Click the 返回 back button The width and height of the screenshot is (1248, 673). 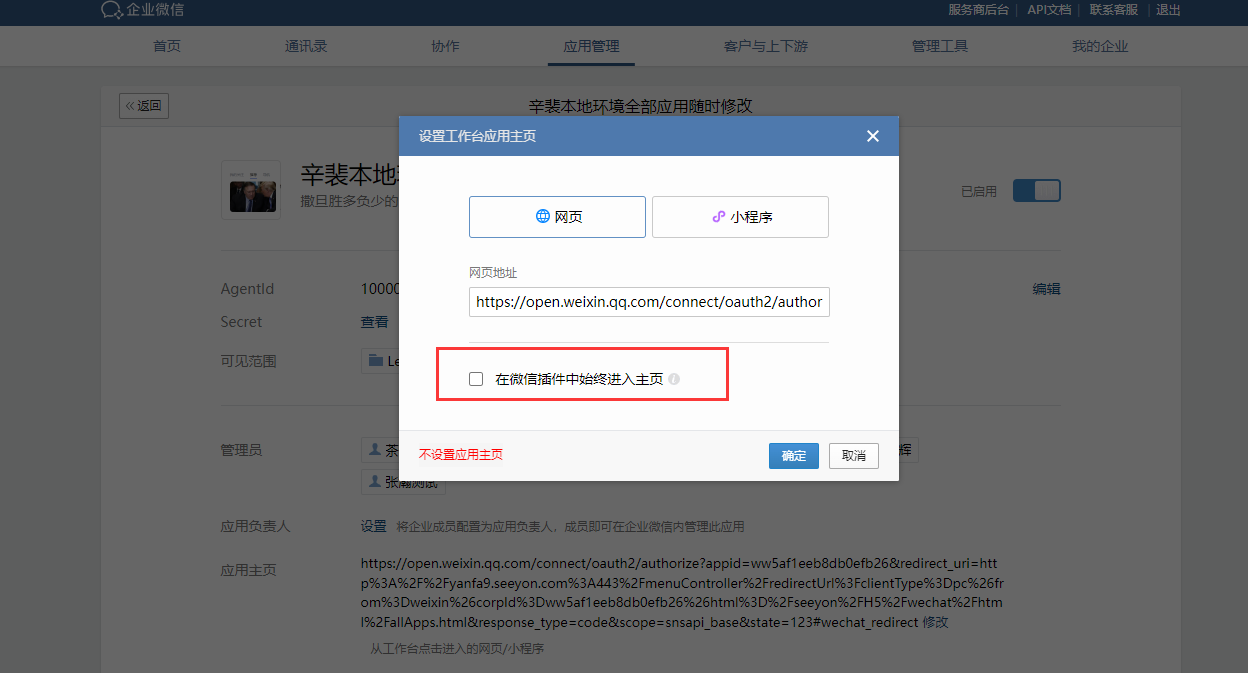tap(144, 105)
